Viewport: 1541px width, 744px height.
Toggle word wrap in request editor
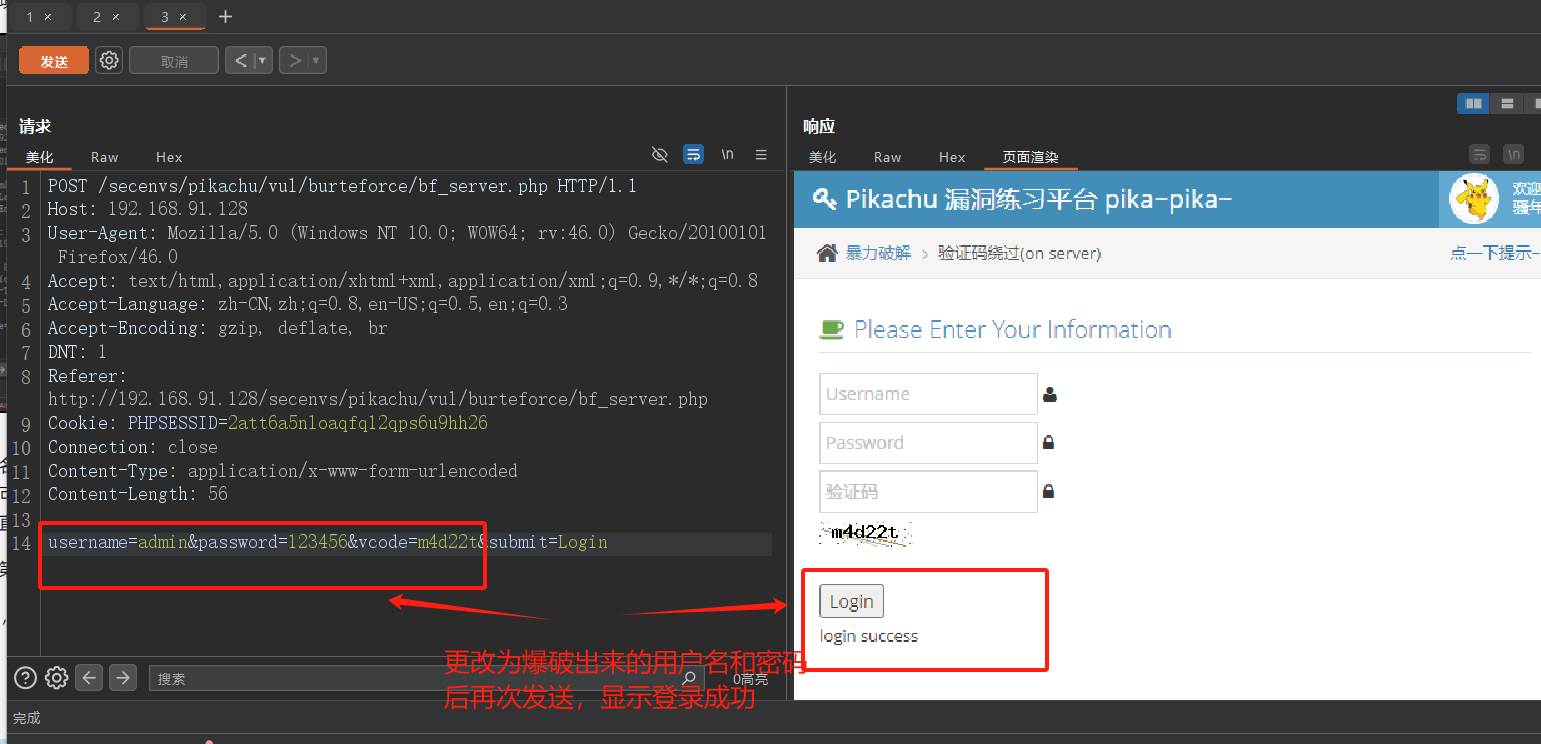[x=693, y=155]
